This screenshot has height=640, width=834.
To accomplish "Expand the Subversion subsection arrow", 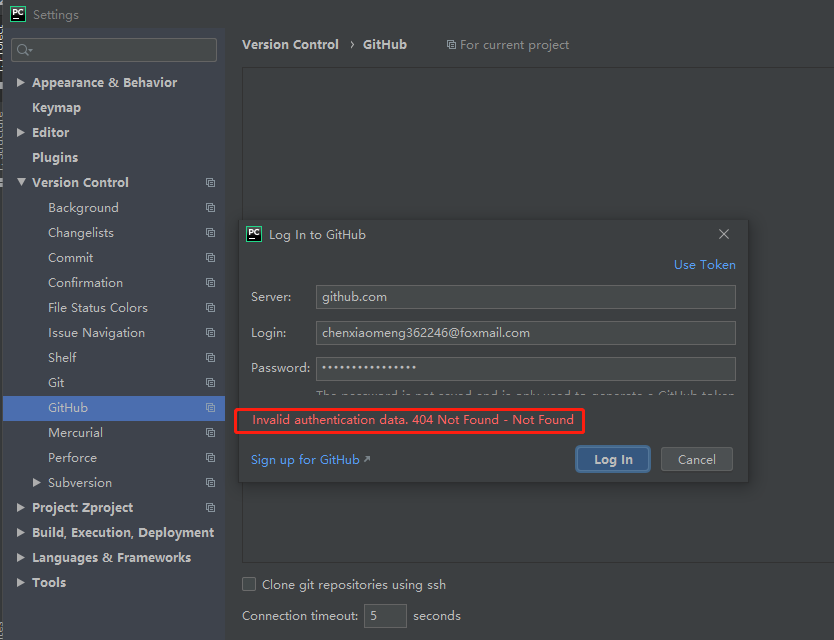I will click(37, 483).
